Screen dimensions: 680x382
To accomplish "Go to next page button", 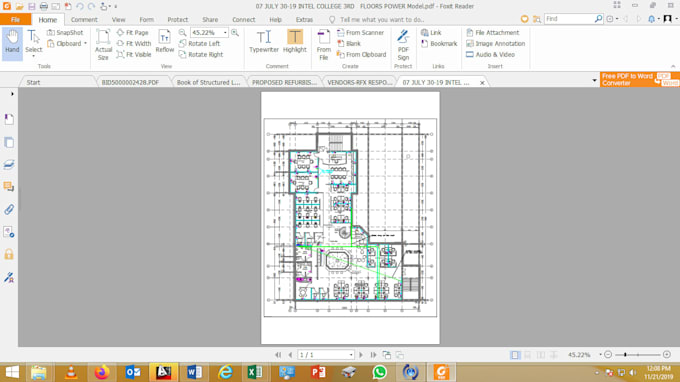I will (x=361, y=355).
